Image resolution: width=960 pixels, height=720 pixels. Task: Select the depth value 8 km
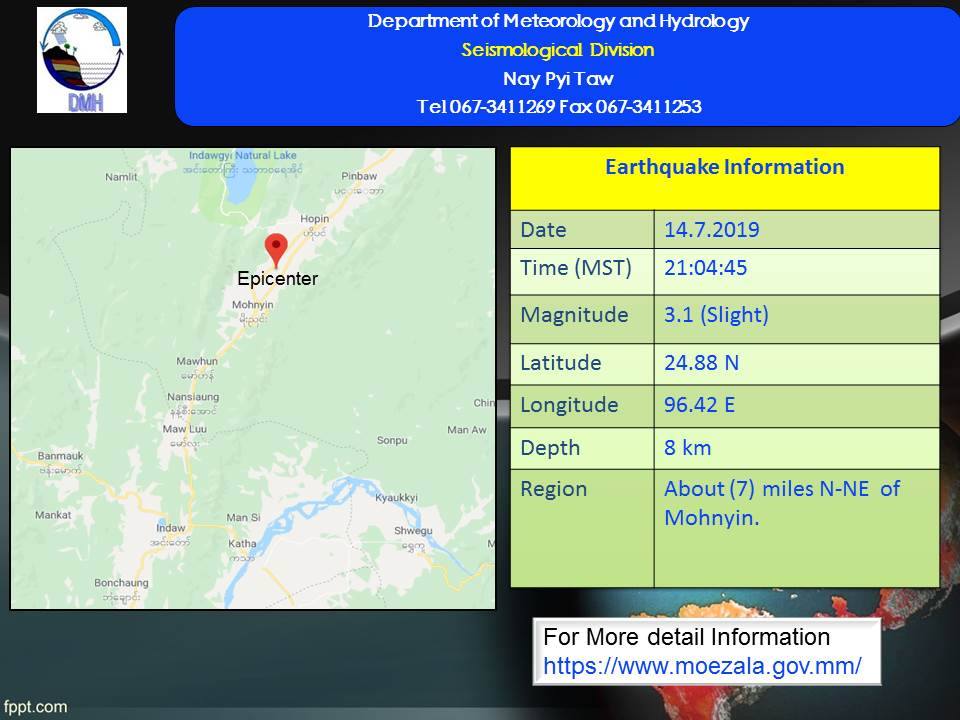[x=687, y=448]
